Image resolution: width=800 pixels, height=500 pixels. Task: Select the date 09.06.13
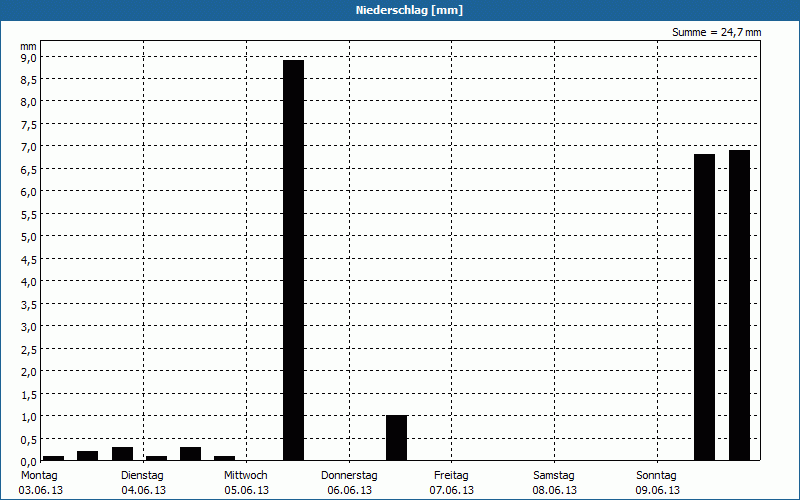658,490
